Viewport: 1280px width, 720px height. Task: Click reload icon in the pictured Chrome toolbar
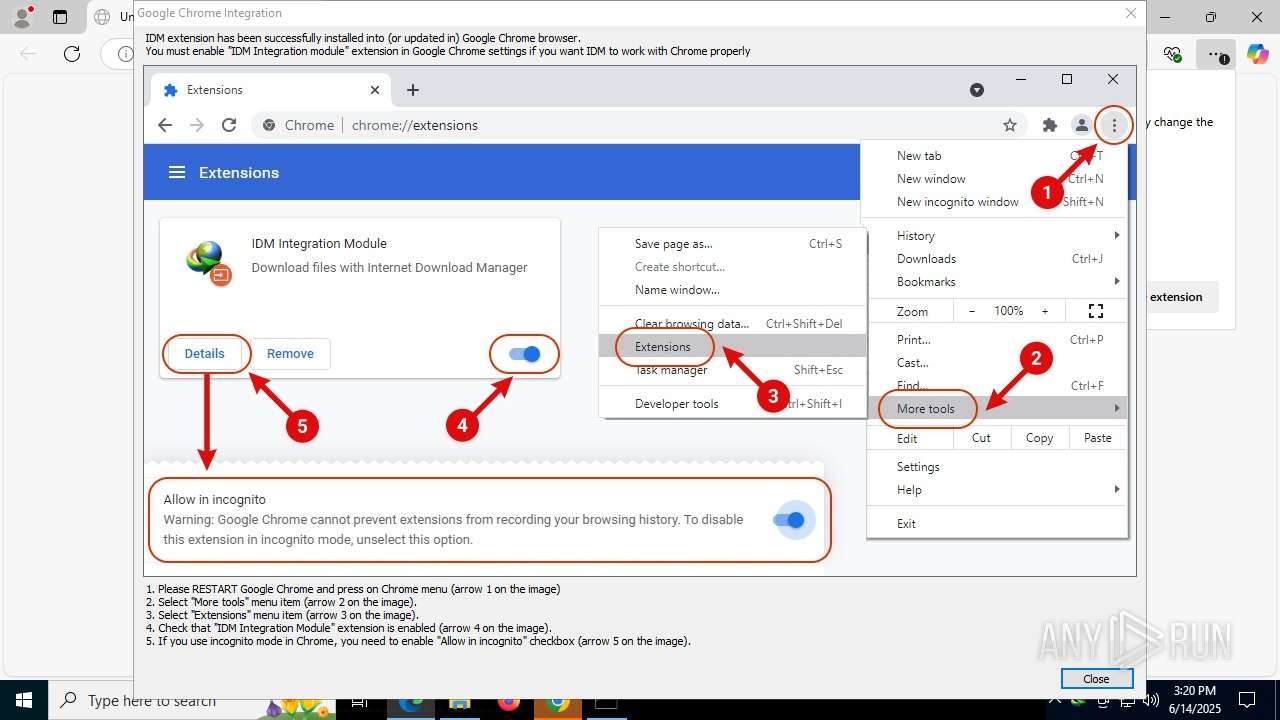point(229,125)
